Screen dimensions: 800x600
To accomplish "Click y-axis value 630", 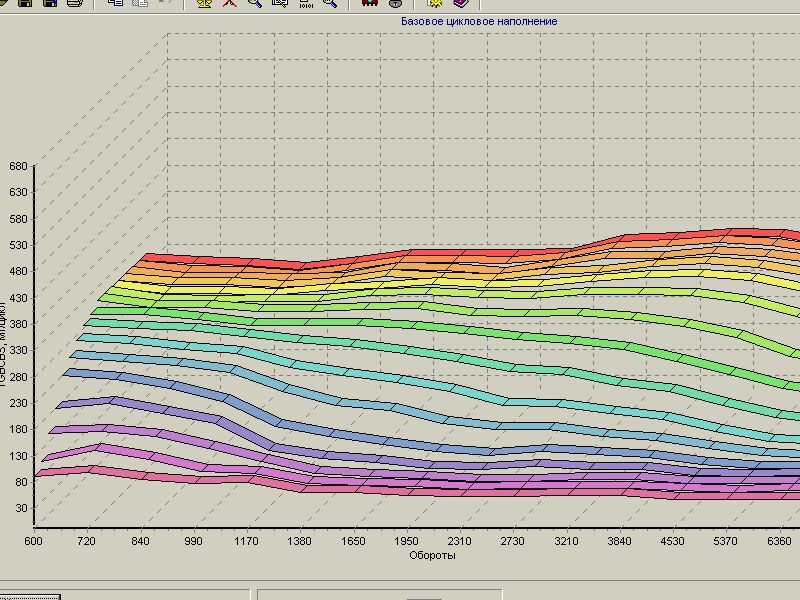I will tap(18, 192).
